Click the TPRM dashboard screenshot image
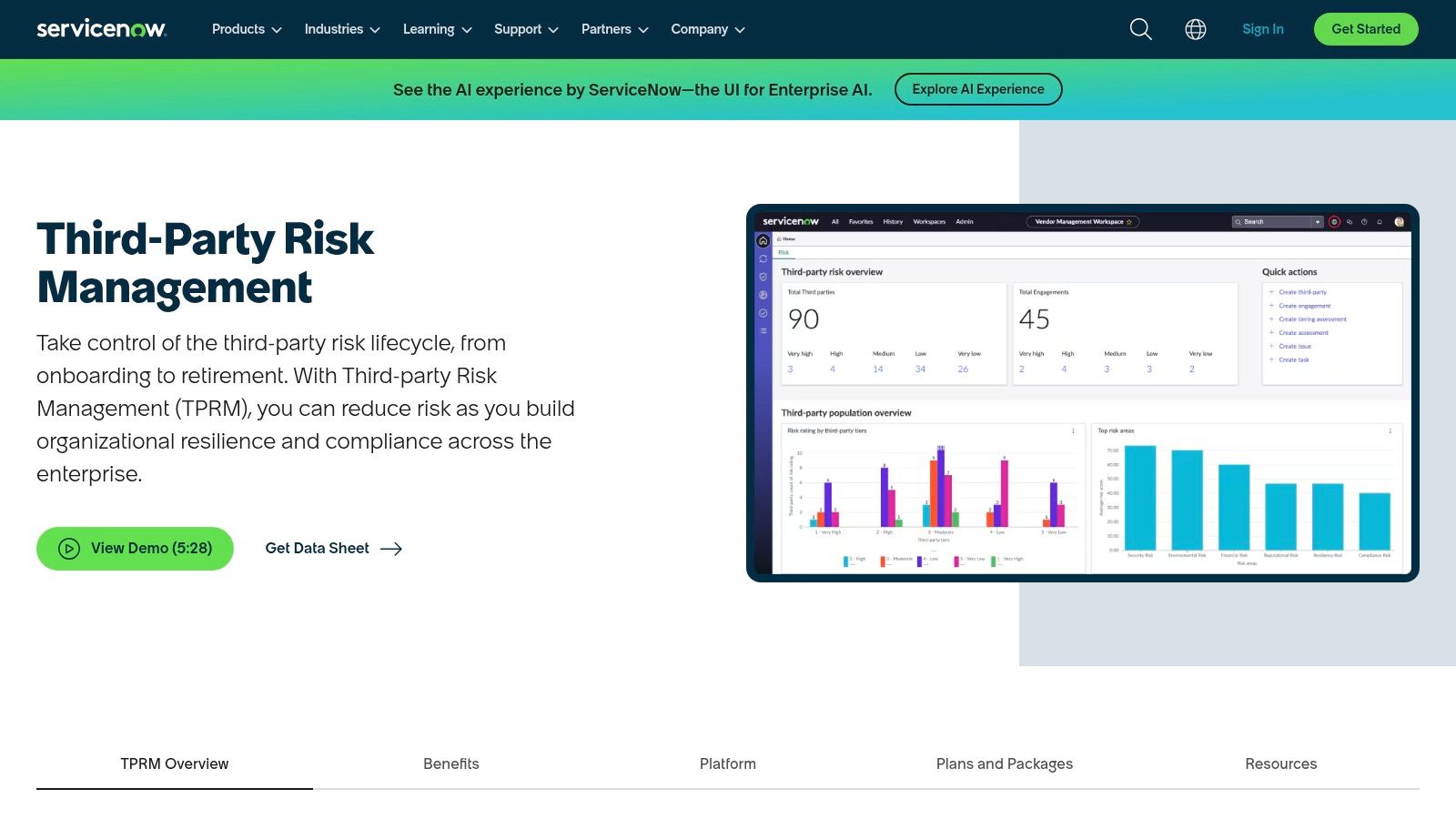Screen dimensions: 1456x819 pyautogui.click(x=1083, y=393)
